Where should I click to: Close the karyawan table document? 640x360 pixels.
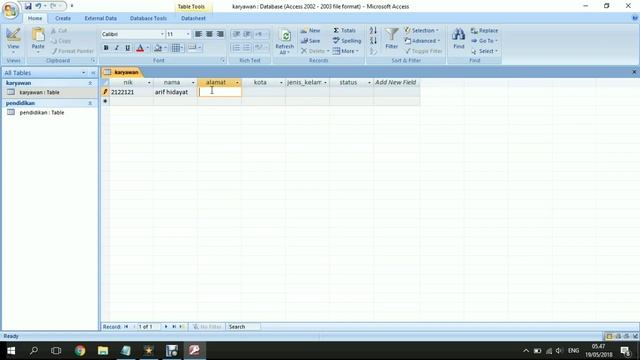coord(634,72)
